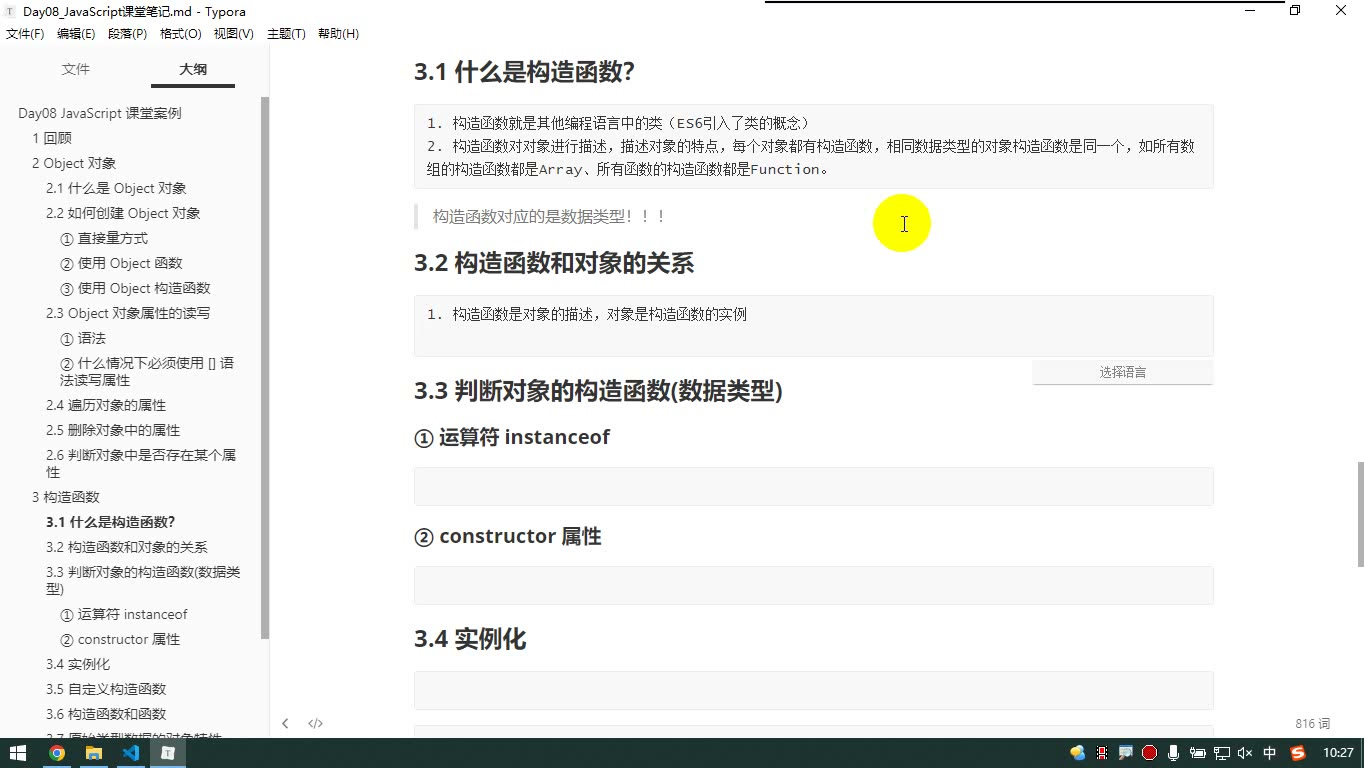
Task: Open Google Chrome from the taskbar
Action: point(57,753)
